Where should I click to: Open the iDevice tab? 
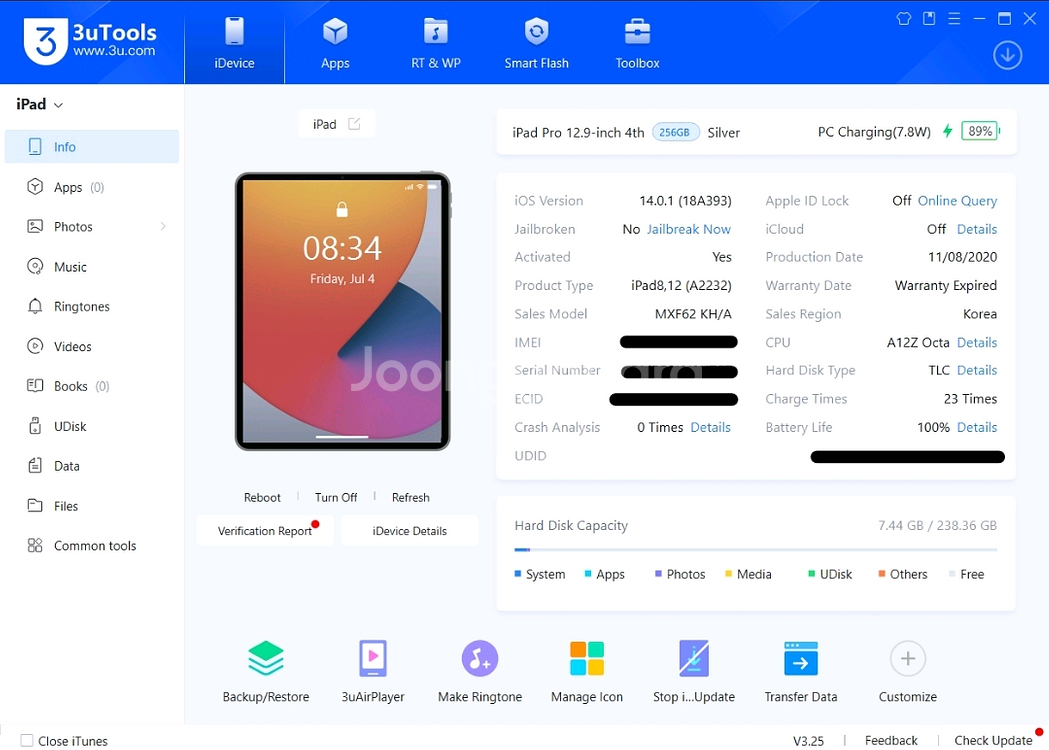click(x=234, y=42)
